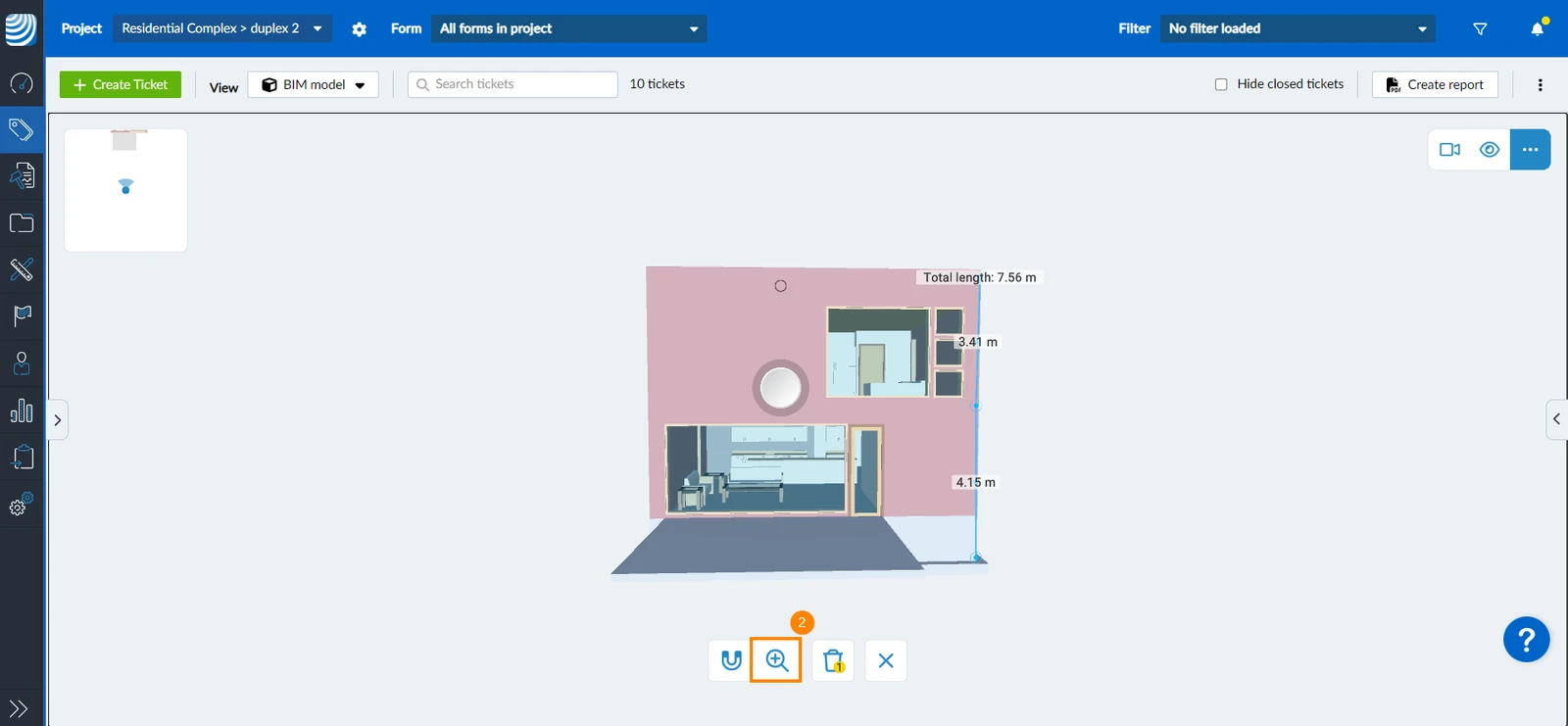Open the blue three-dots viewer menu
The height and width of the screenshot is (726, 1568).
click(x=1530, y=150)
